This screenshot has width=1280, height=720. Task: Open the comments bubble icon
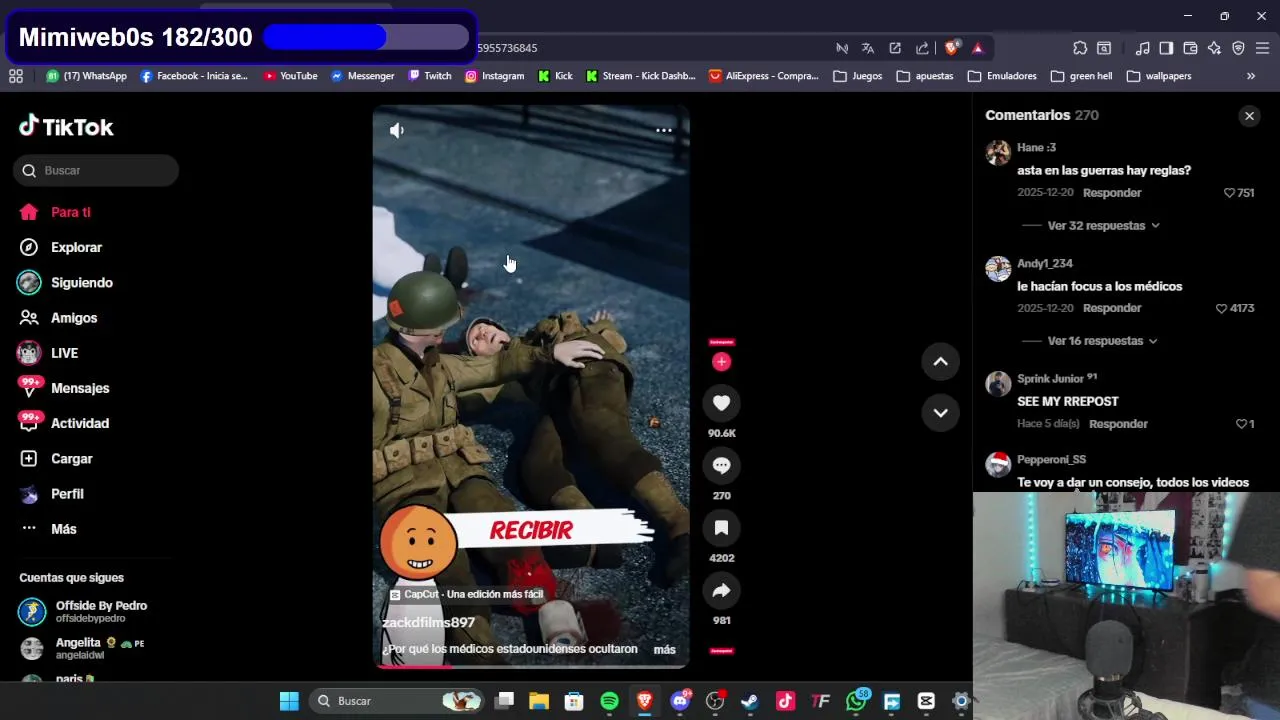[x=721, y=465]
